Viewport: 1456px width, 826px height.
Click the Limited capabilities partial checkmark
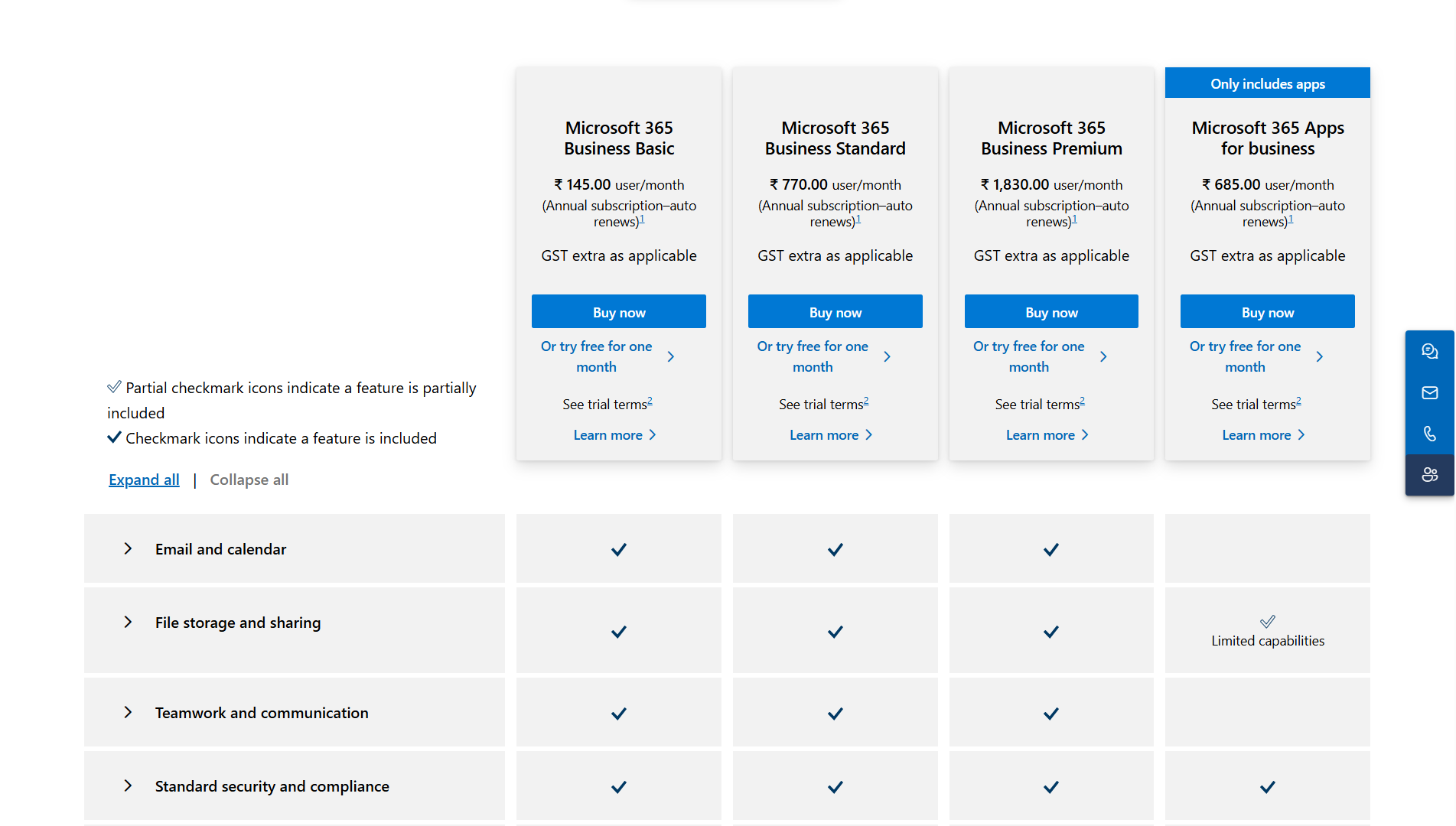pos(1268,621)
